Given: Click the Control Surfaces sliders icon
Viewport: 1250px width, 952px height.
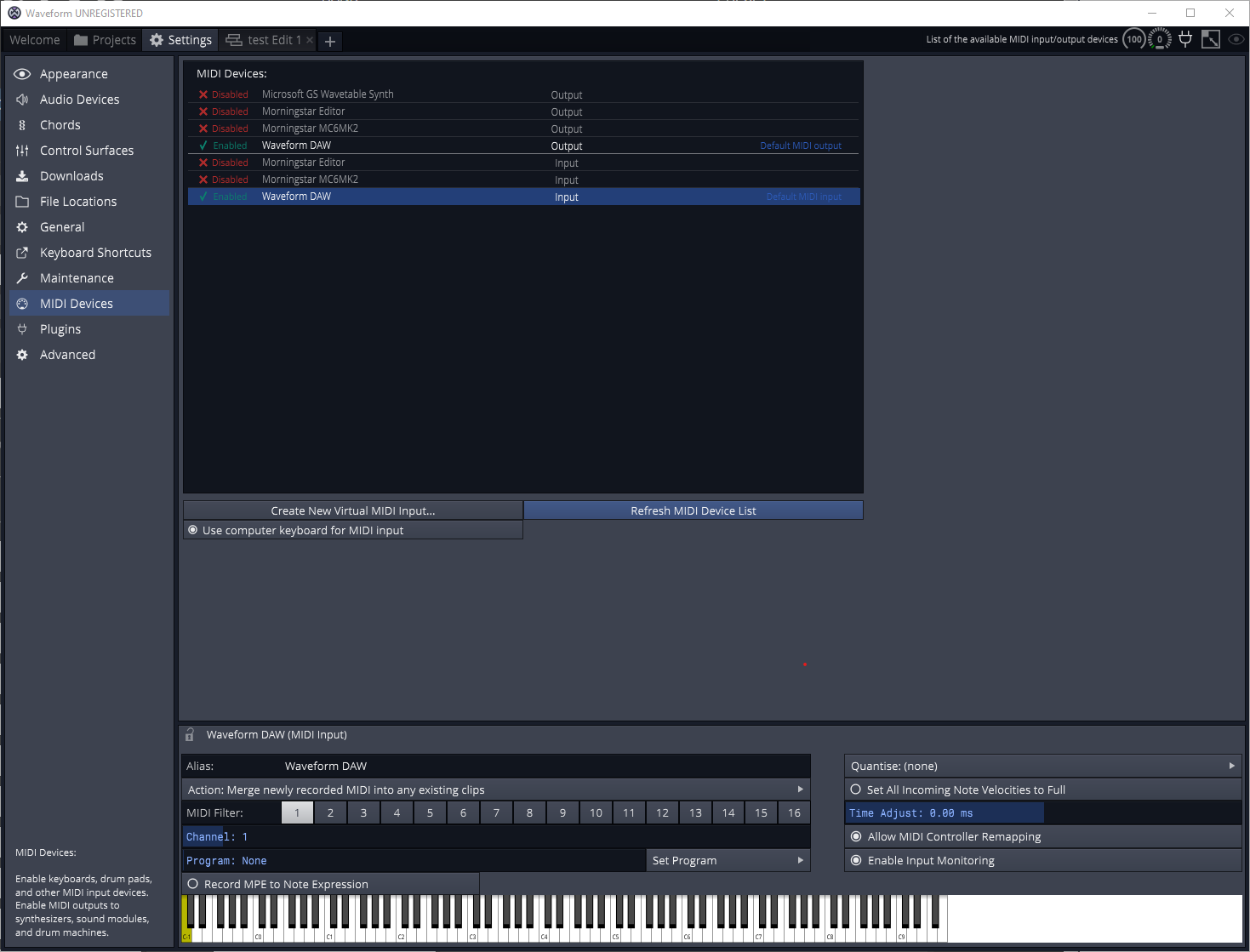Looking at the screenshot, I should click(x=22, y=151).
